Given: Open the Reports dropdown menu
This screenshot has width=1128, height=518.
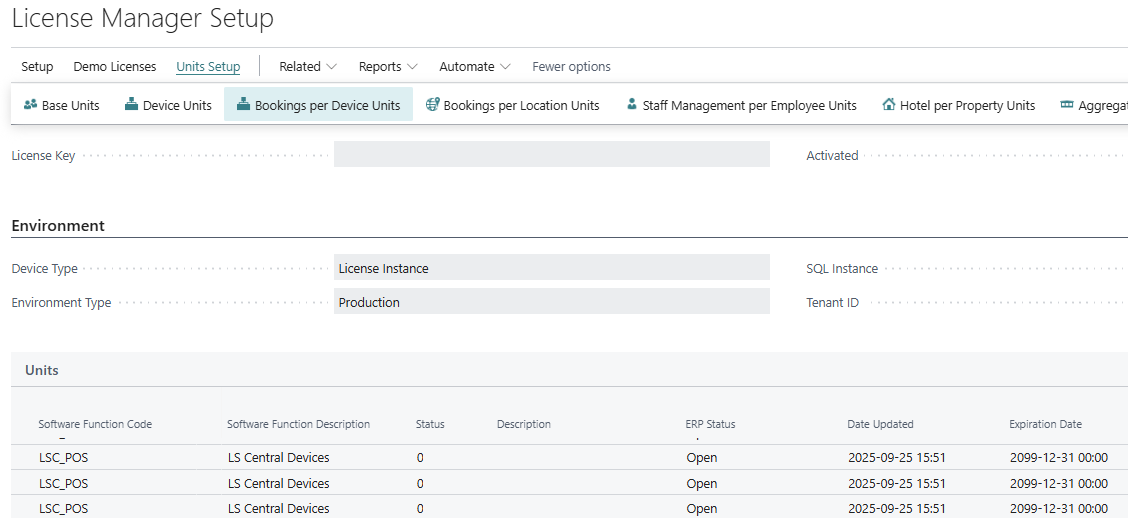Looking at the screenshot, I should [x=388, y=67].
